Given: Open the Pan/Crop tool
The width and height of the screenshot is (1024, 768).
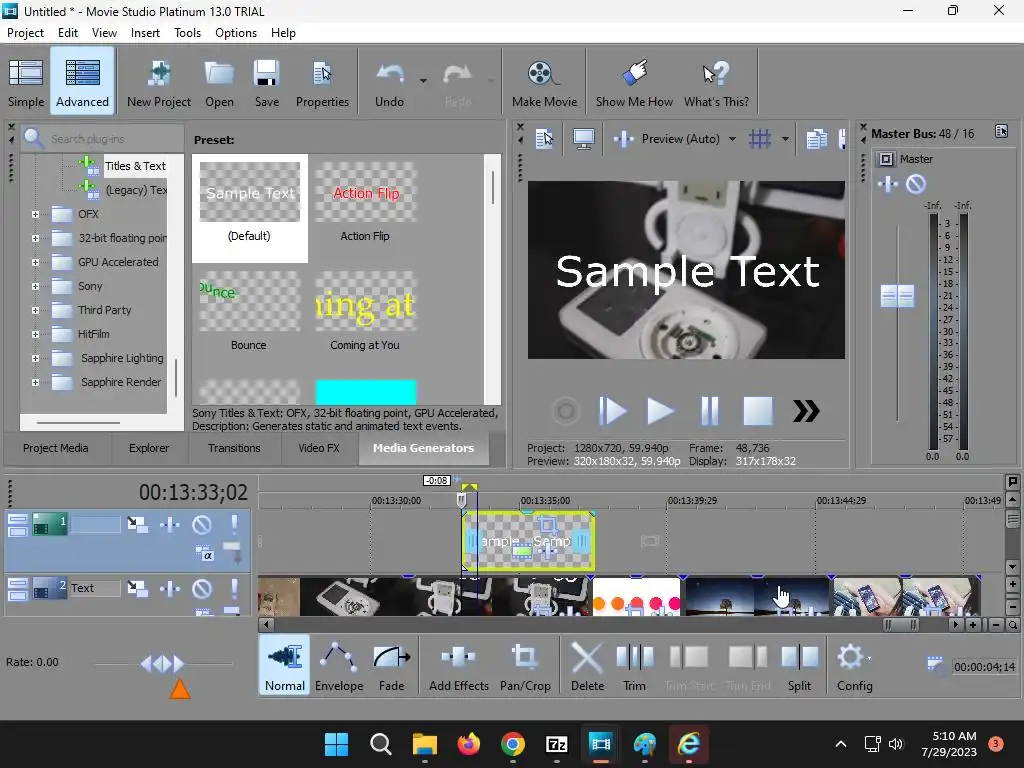Looking at the screenshot, I should (525, 665).
